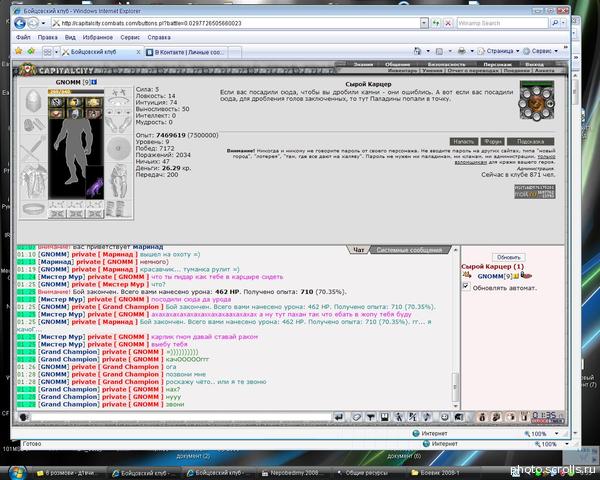Viewport: 600px width, 480px height.
Task: Click the empty shield slot
Action: coord(118,148)
